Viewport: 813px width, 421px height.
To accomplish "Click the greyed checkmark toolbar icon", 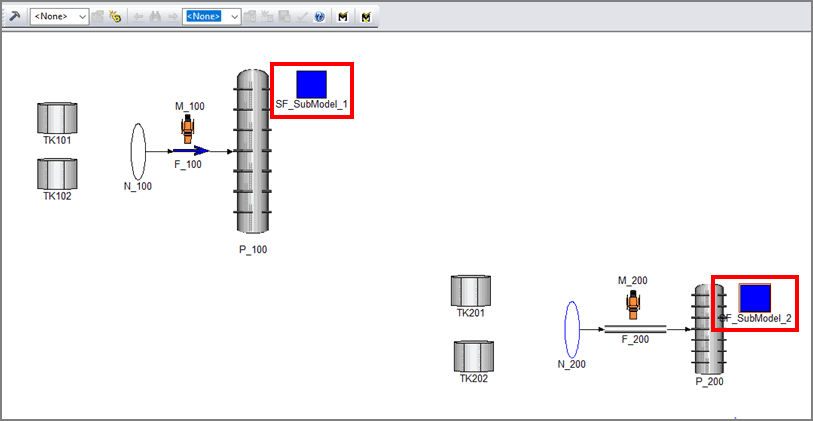I will (x=302, y=17).
